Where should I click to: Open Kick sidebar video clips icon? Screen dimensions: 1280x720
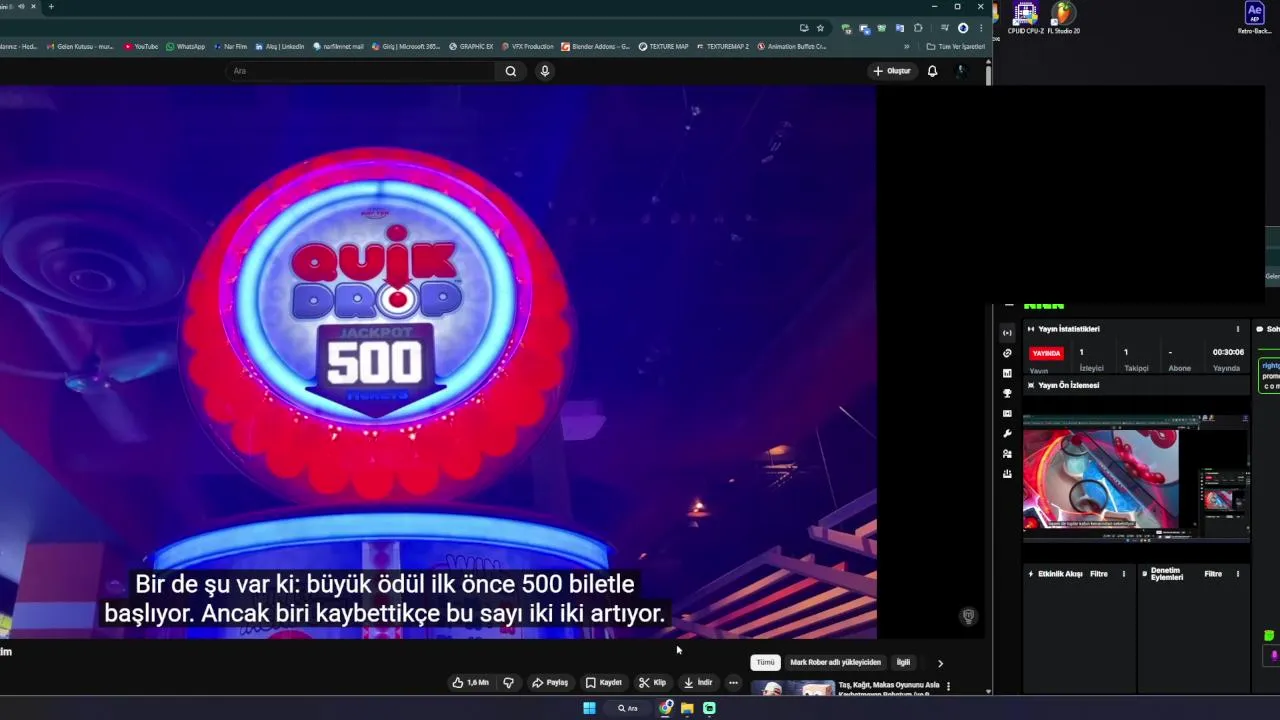click(1007, 413)
